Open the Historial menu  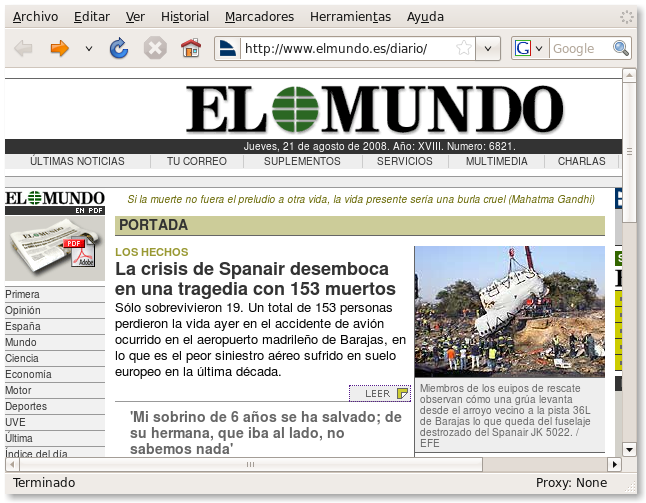pos(185,16)
